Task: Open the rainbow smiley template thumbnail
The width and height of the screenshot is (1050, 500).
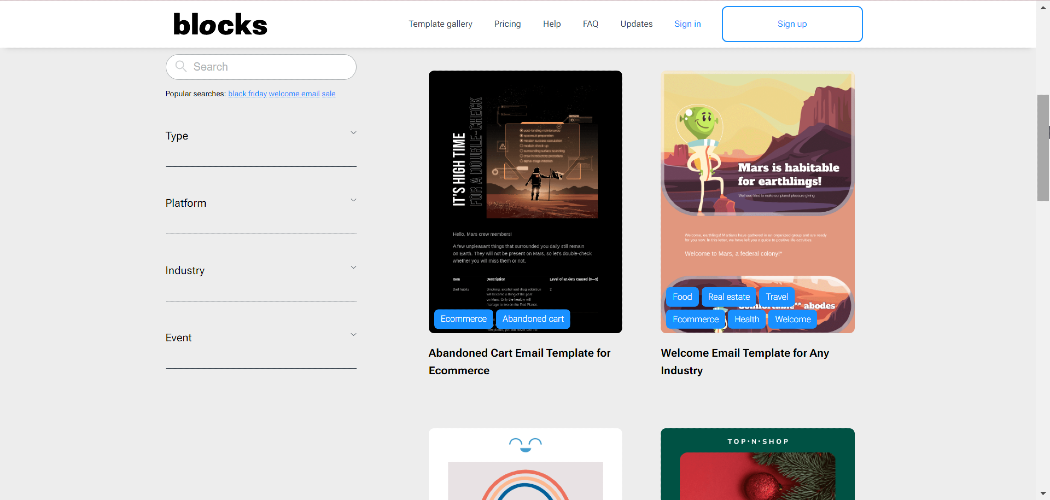Action: click(525, 464)
